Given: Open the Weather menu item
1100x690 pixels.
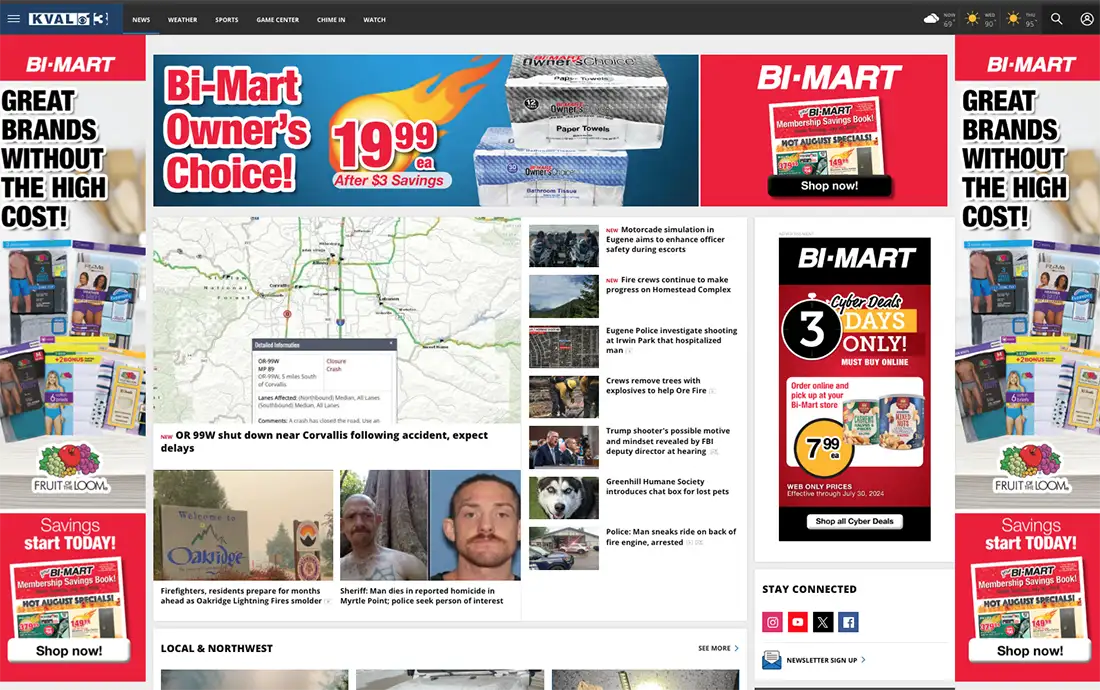Looking at the screenshot, I should coord(182,20).
